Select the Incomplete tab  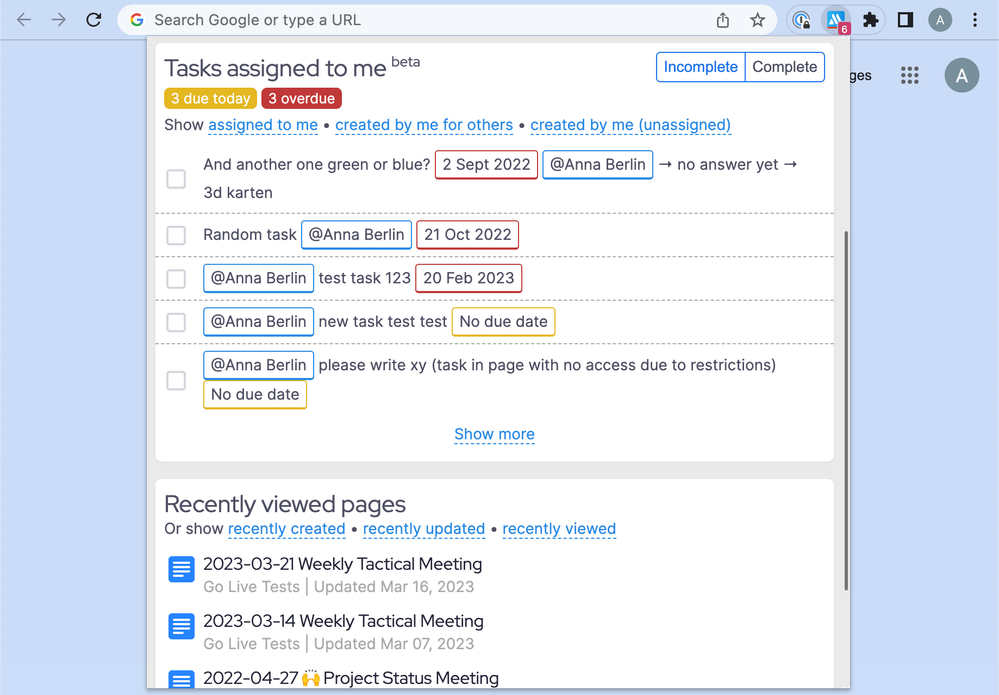tap(700, 67)
